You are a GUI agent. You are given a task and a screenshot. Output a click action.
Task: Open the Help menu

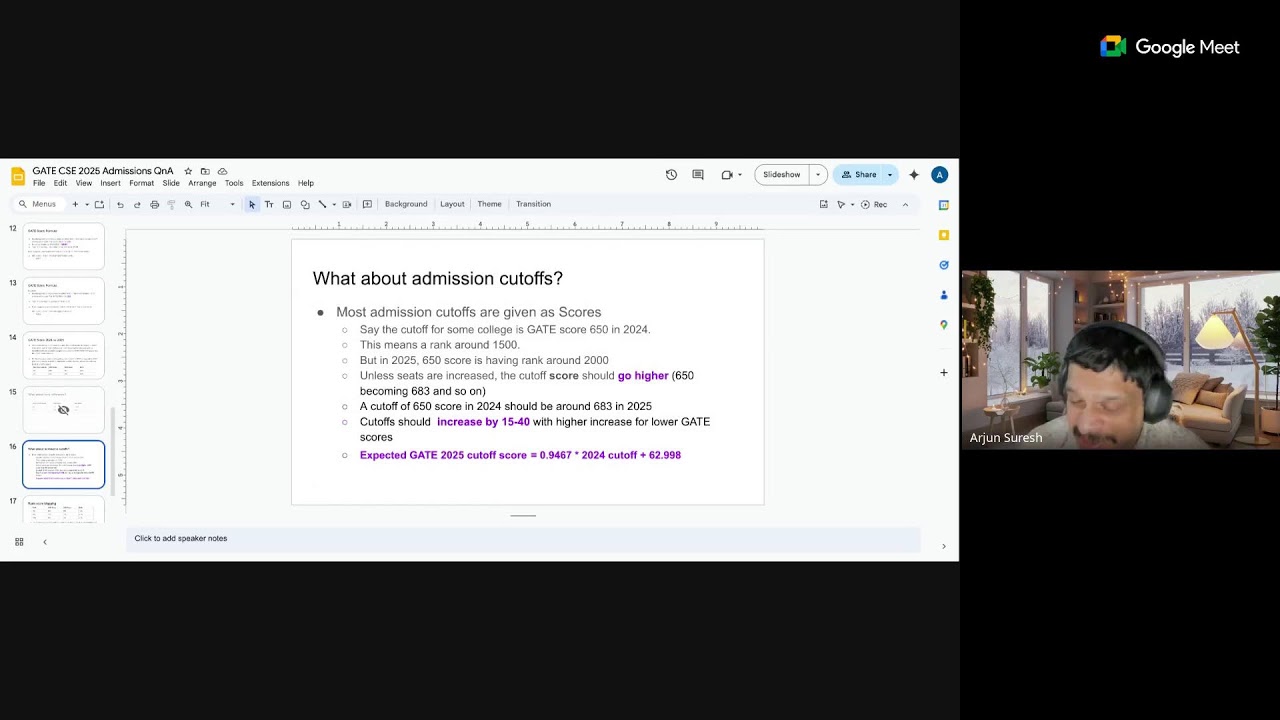tap(306, 183)
